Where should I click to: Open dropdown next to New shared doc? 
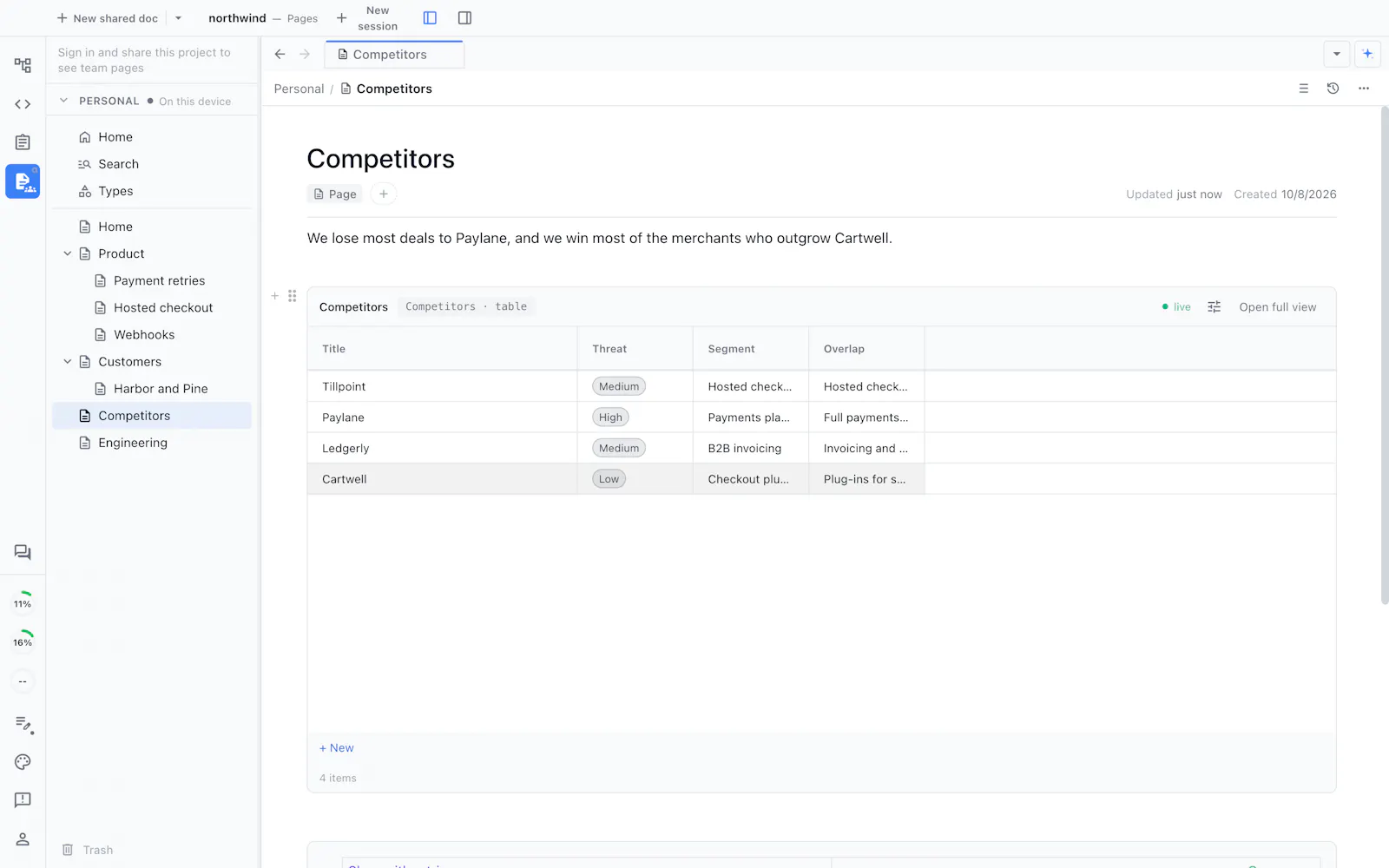[x=179, y=18]
